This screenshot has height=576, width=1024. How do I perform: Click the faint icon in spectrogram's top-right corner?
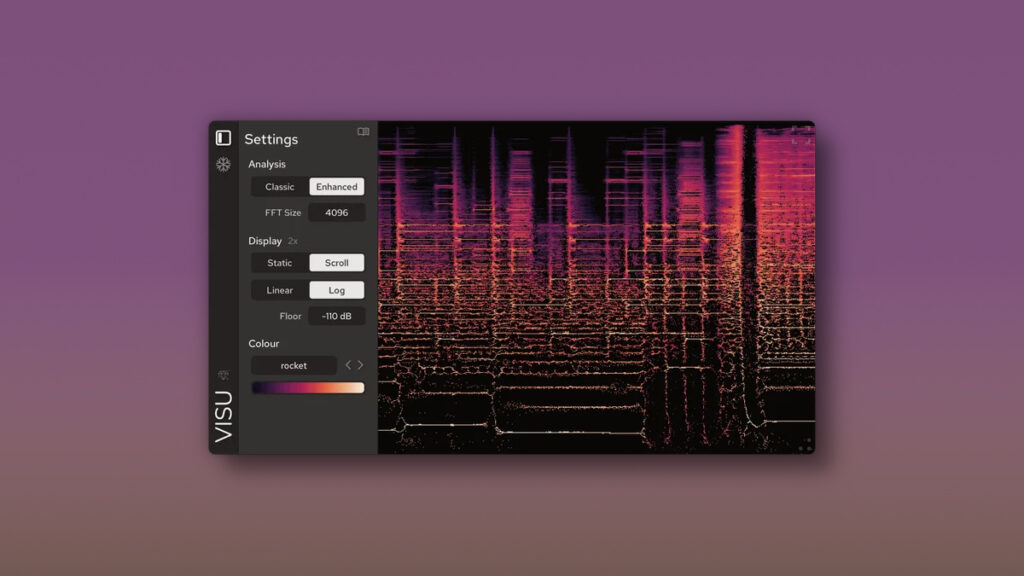803,132
